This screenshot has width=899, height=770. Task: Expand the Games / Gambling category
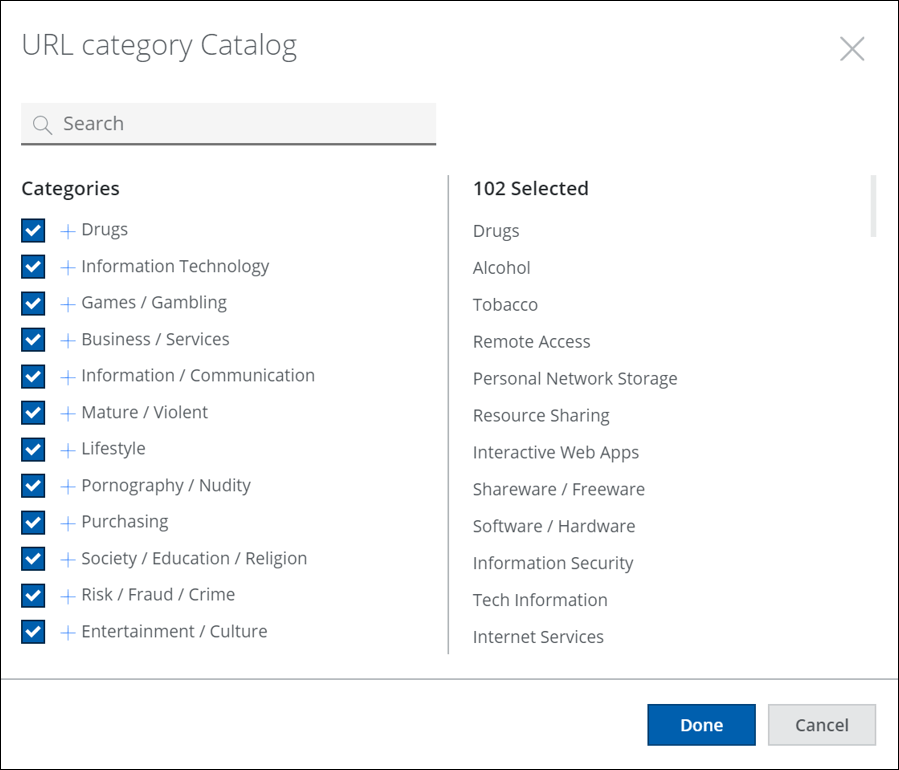[x=68, y=304]
